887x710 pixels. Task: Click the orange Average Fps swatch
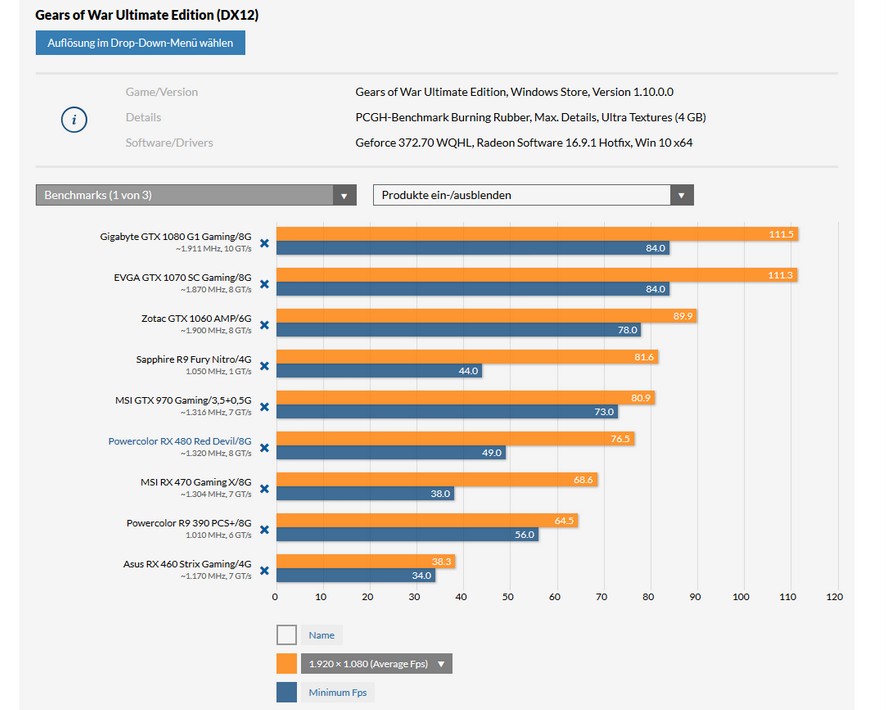tap(286, 664)
